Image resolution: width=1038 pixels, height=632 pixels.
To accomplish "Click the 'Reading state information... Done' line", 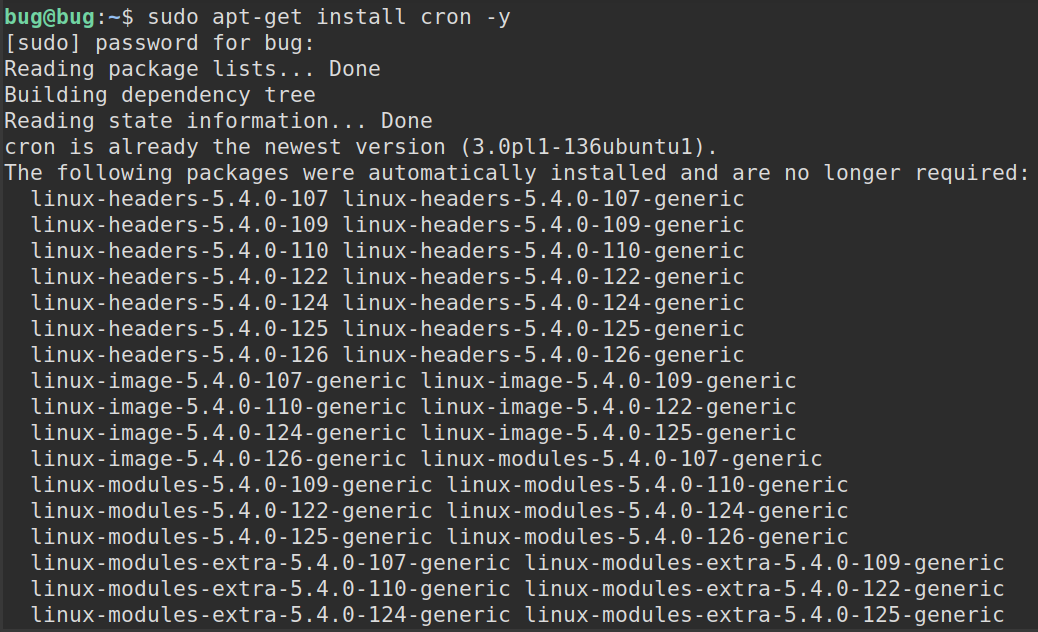I will (218, 121).
